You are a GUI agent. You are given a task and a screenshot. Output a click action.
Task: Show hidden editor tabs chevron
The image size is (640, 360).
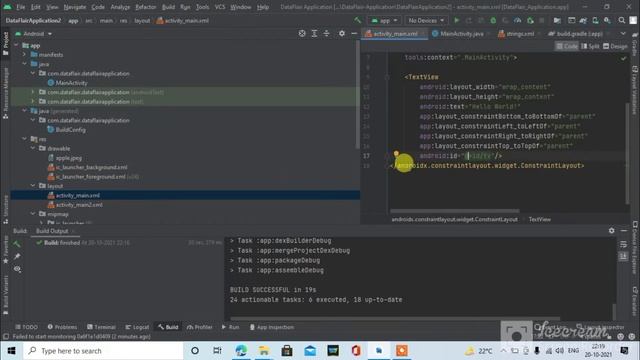click(x=623, y=33)
